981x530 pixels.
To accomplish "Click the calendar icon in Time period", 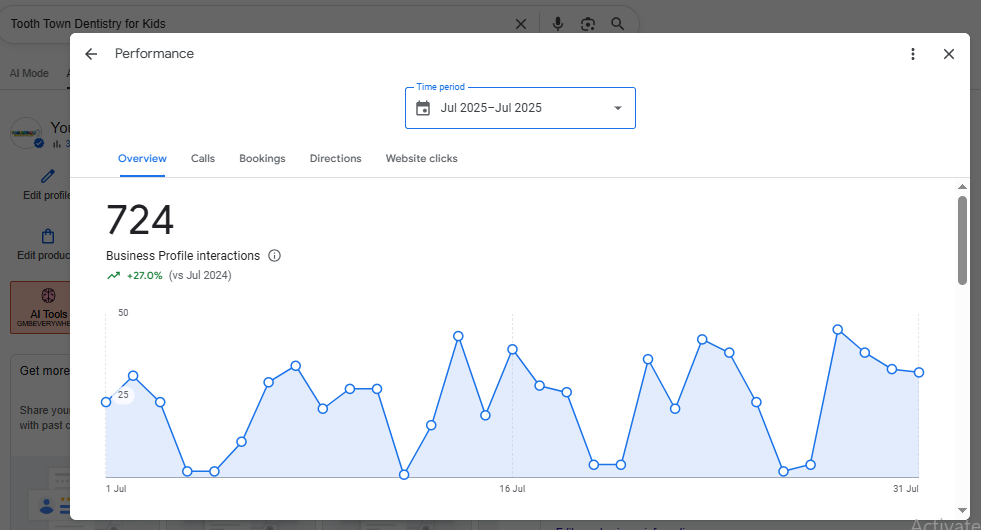I will pos(423,108).
